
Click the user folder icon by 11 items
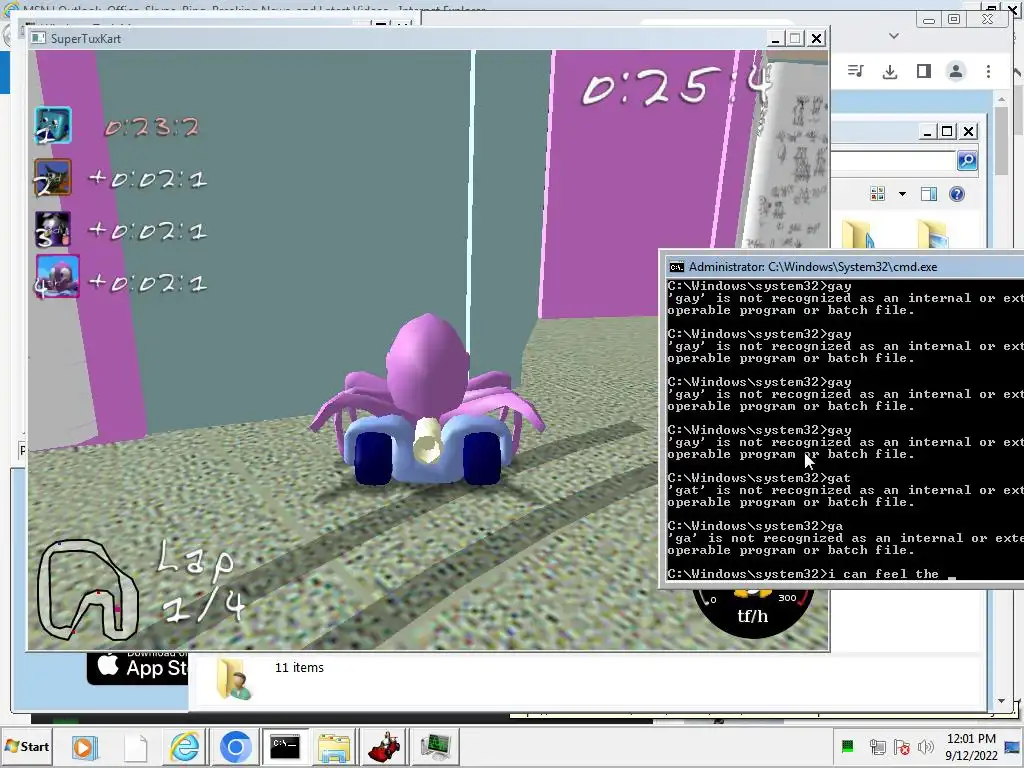[x=233, y=679]
